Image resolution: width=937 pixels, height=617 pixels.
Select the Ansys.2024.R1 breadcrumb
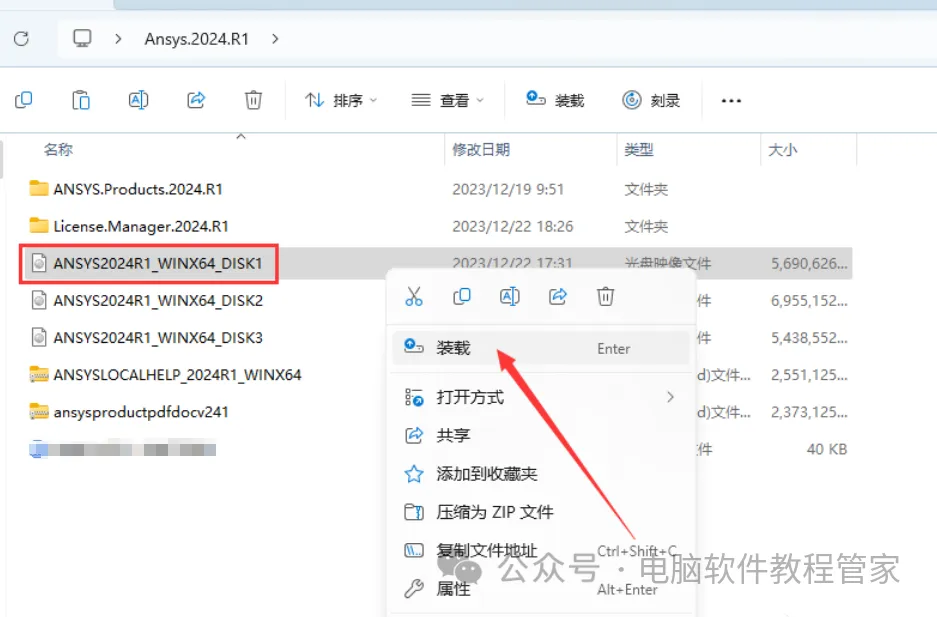pos(196,39)
